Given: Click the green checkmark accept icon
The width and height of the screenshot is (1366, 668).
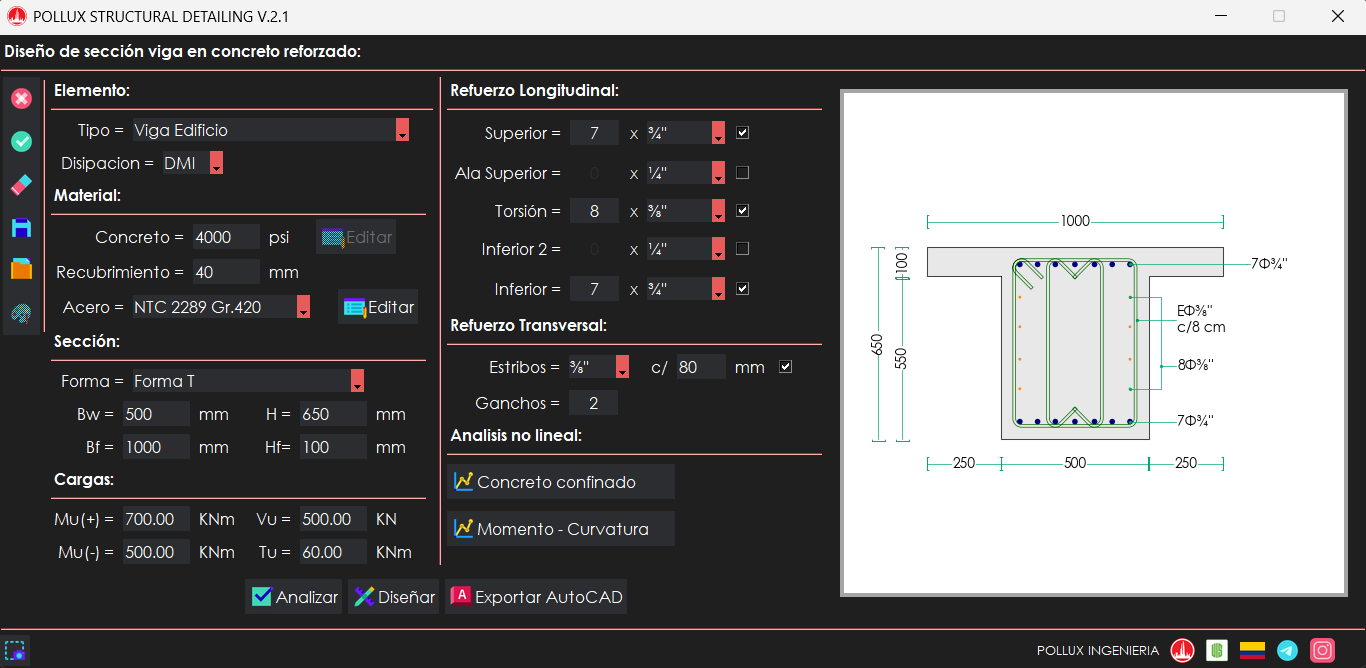Looking at the screenshot, I should point(21,142).
